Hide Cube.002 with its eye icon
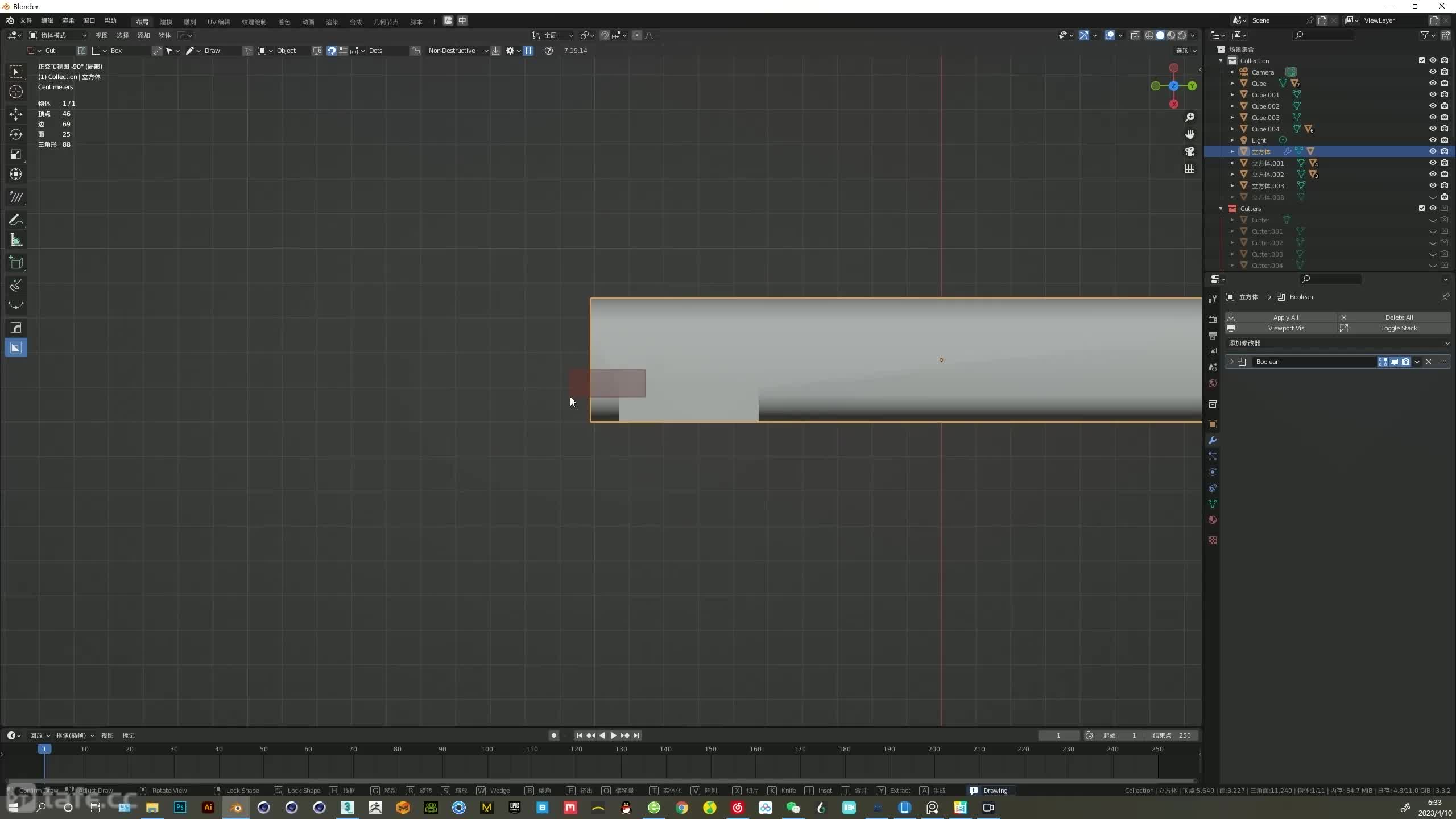The width and height of the screenshot is (1456, 819). pos(1433,106)
